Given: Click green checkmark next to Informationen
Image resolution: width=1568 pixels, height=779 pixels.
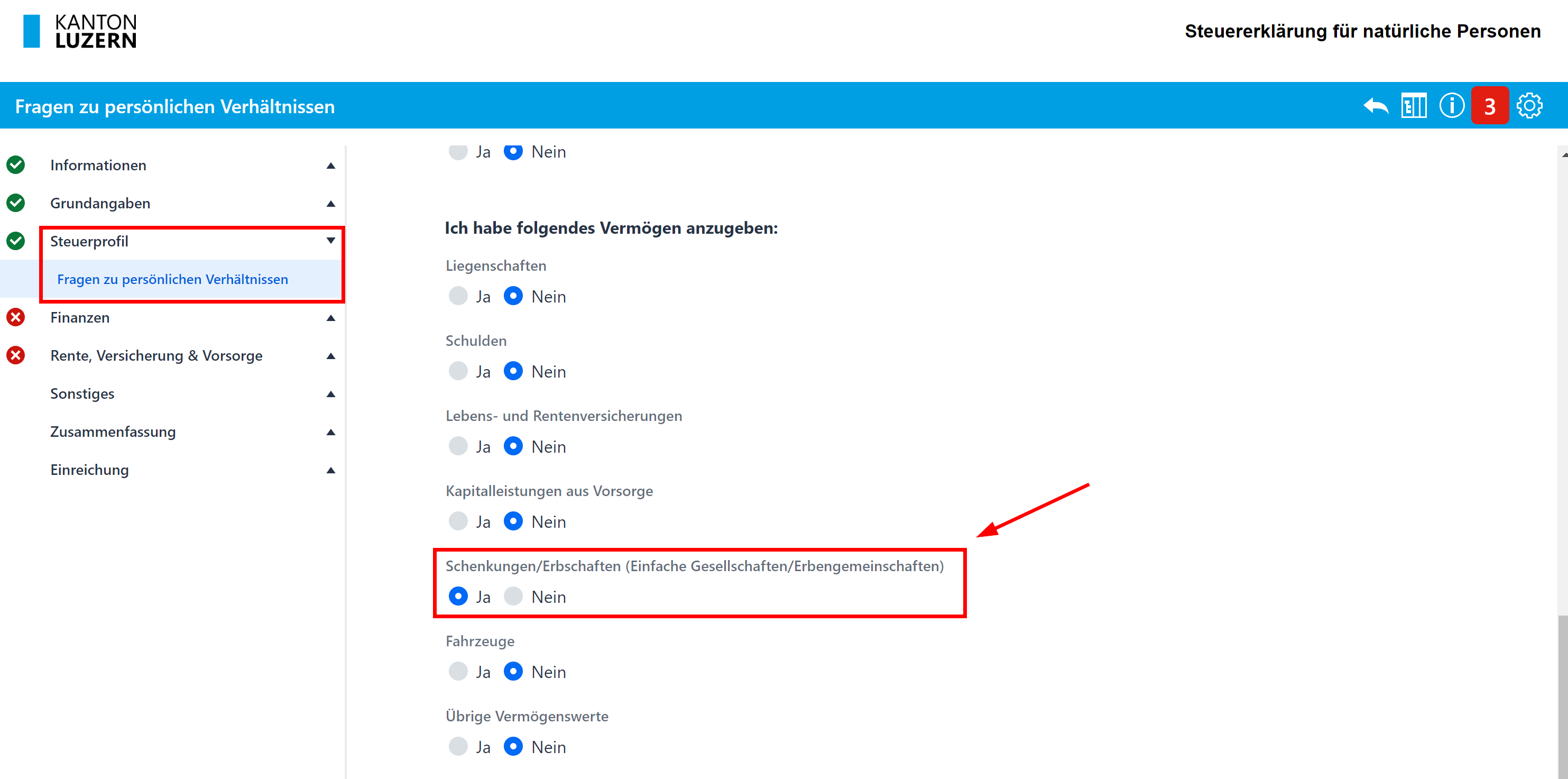Looking at the screenshot, I should 16,165.
